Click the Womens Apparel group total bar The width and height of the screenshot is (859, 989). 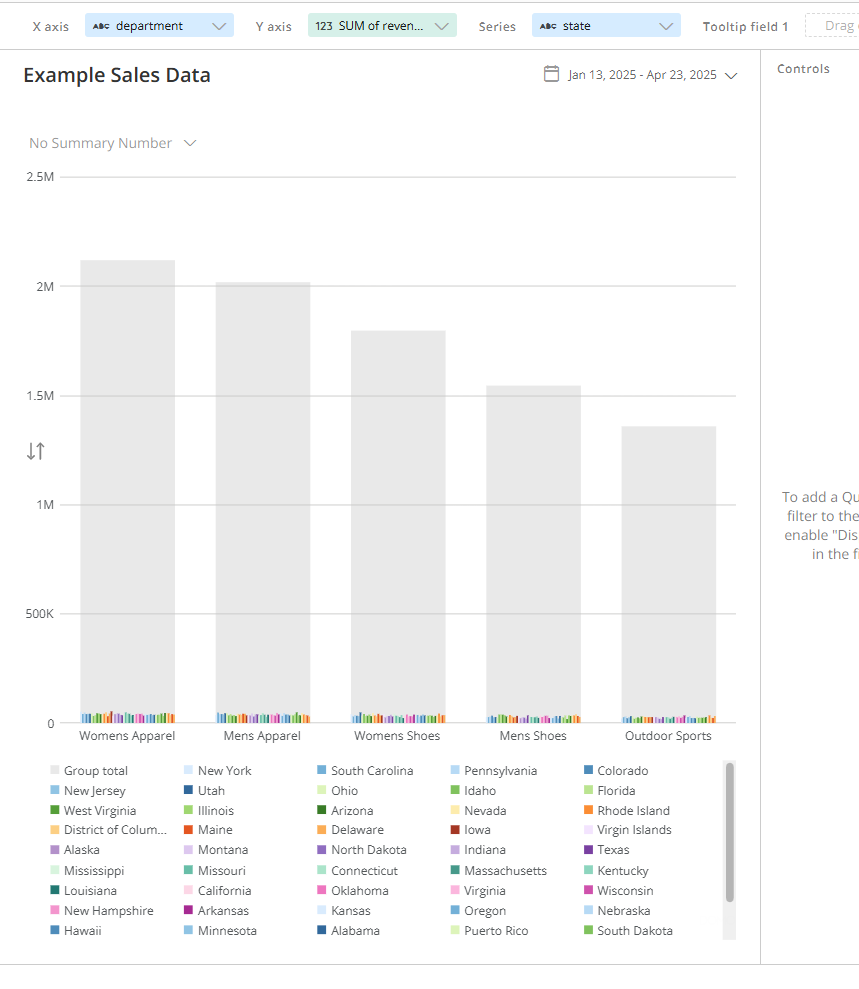pos(127,480)
